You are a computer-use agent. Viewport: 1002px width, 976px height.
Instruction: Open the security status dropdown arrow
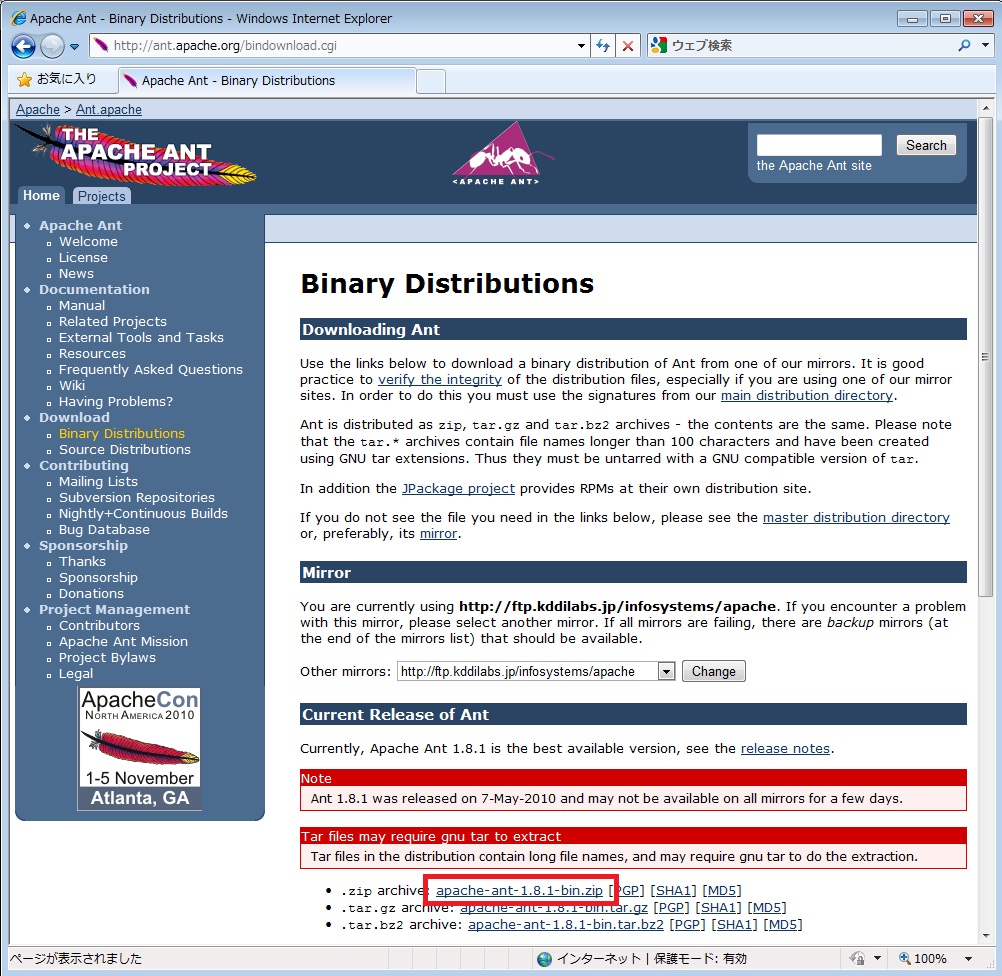pos(877,958)
